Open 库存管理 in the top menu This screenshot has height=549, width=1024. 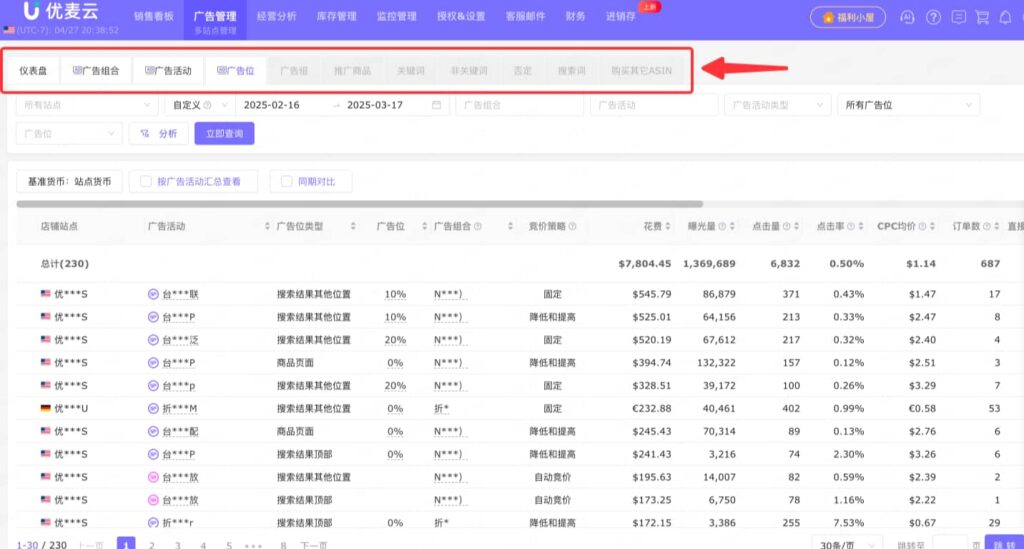(336, 16)
